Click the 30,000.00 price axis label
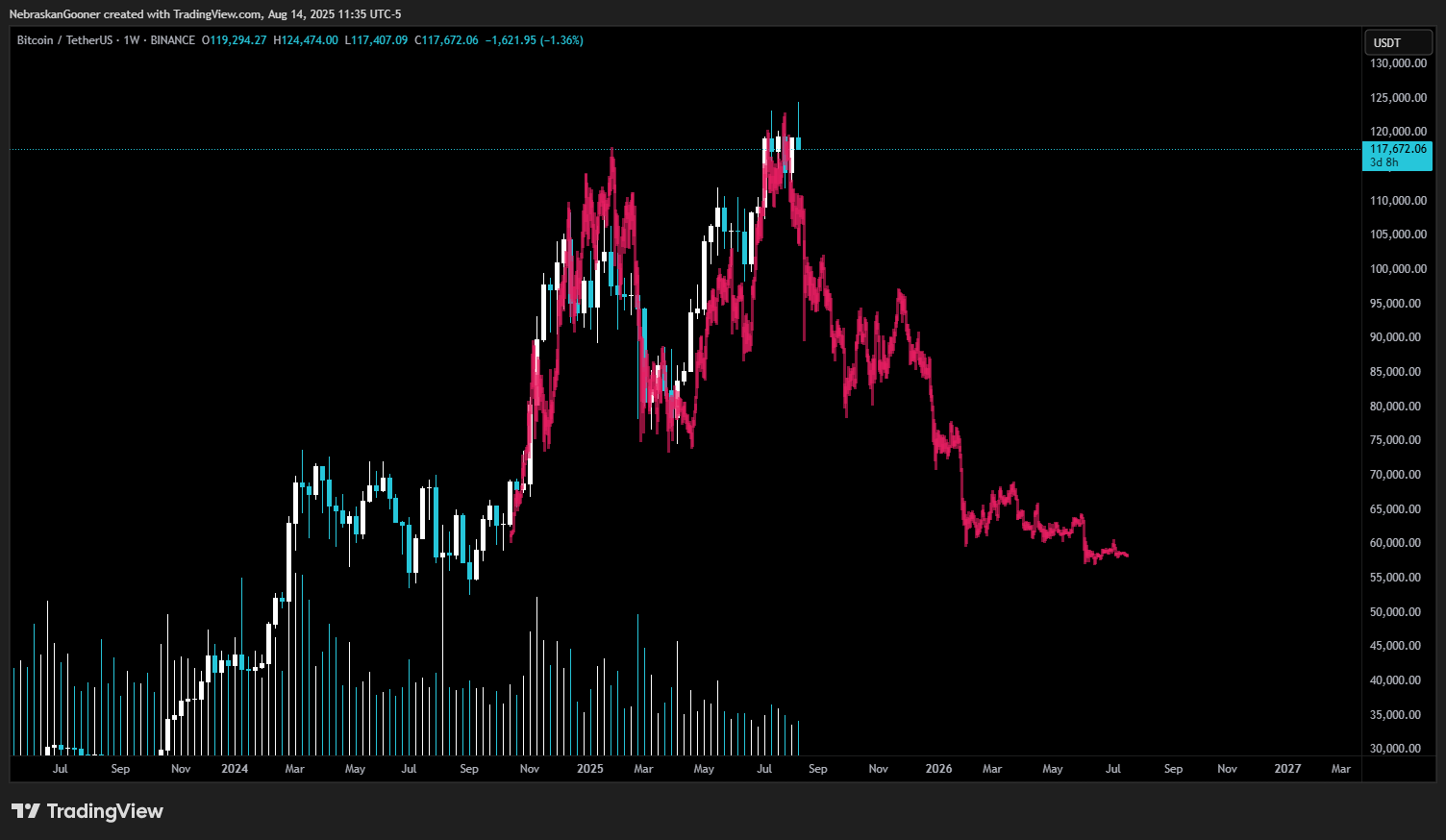This screenshot has width=1446, height=840. click(x=1395, y=749)
